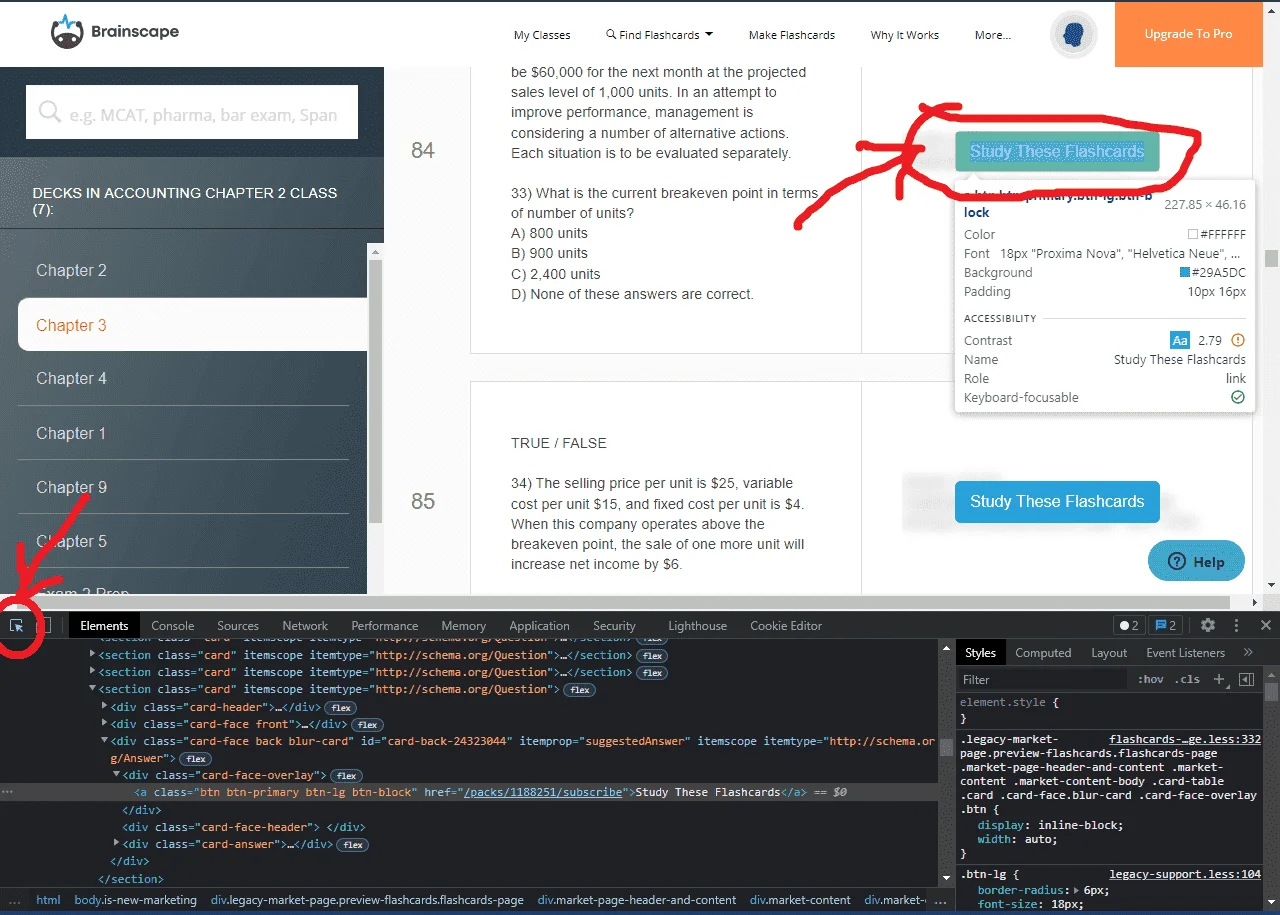Switch to the Console tab

click(x=173, y=625)
